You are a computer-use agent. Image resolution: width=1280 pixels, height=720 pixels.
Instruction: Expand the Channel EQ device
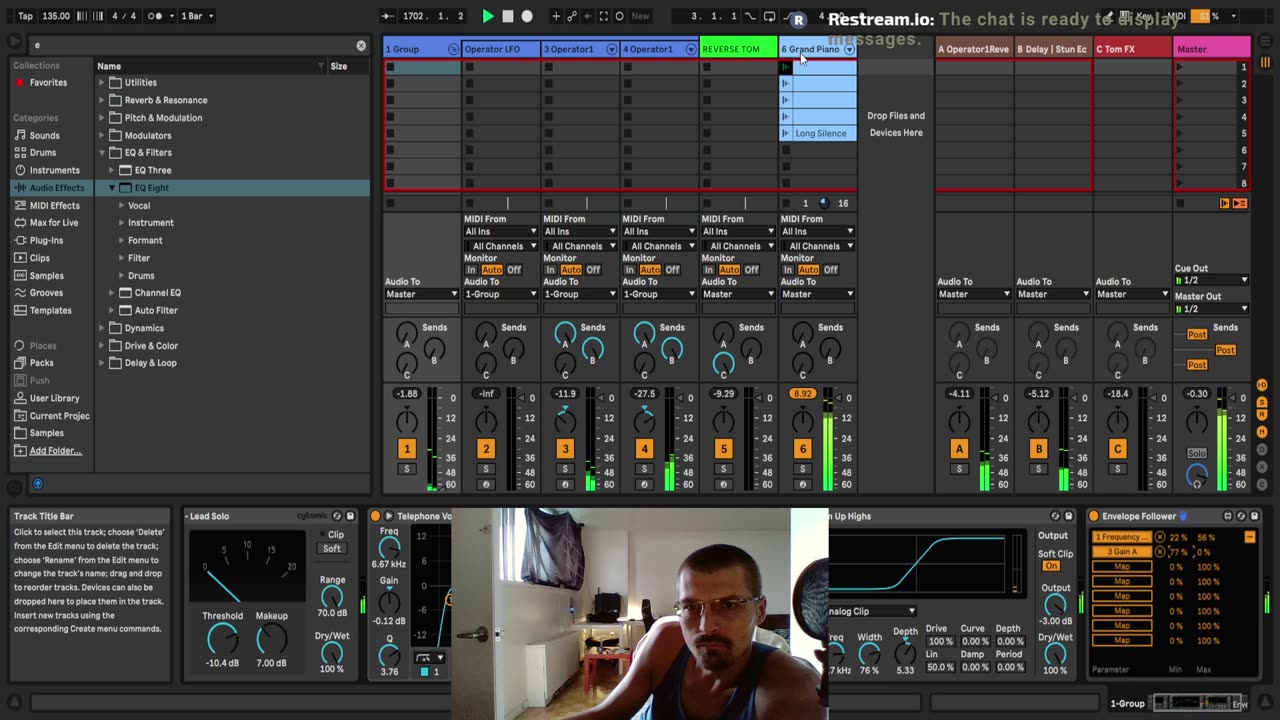tap(112, 293)
